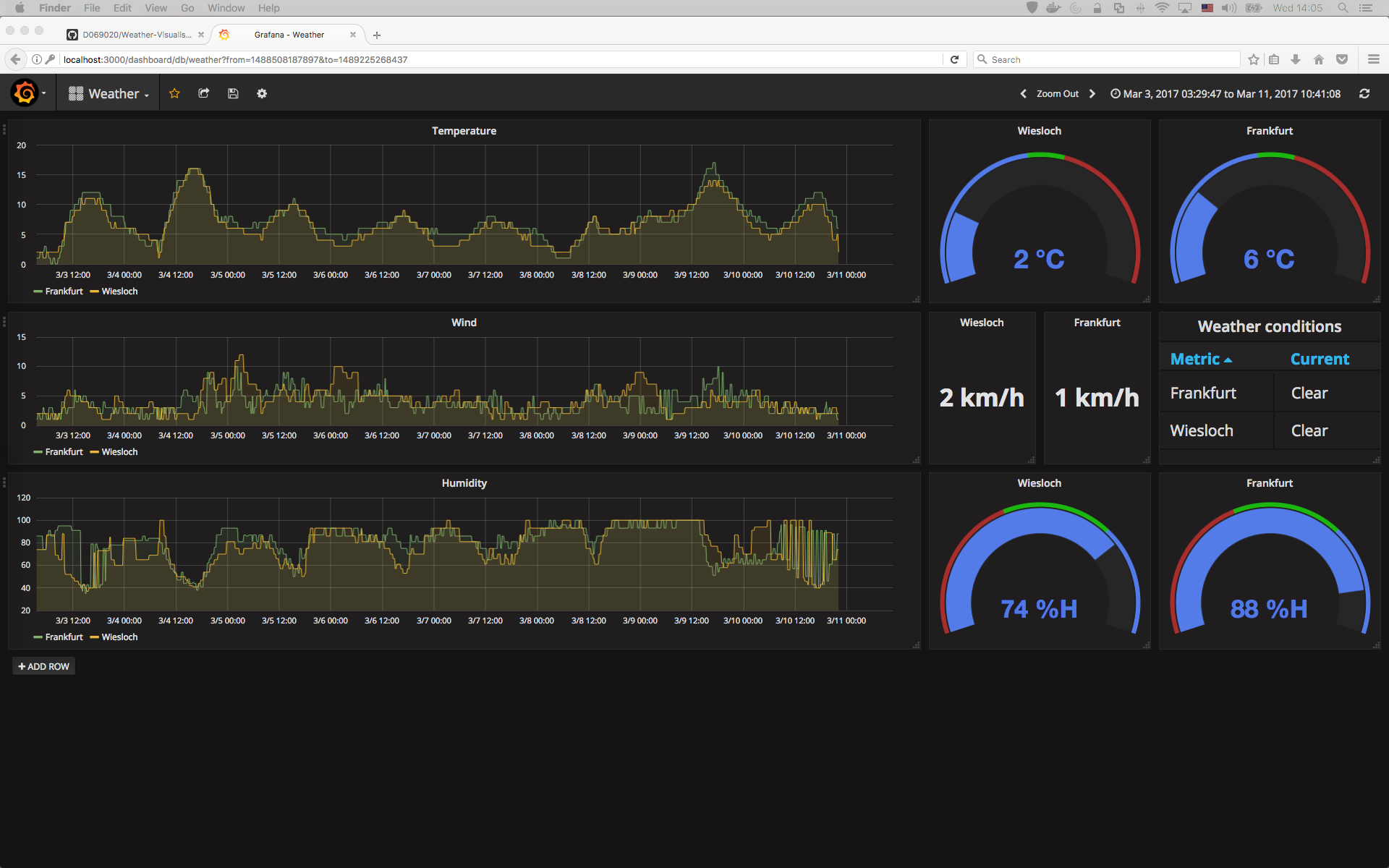Screen dimensions: 1389x868
Task: Toggle the Frankfurt series in Humidity graph
Action: coord(64,637)
